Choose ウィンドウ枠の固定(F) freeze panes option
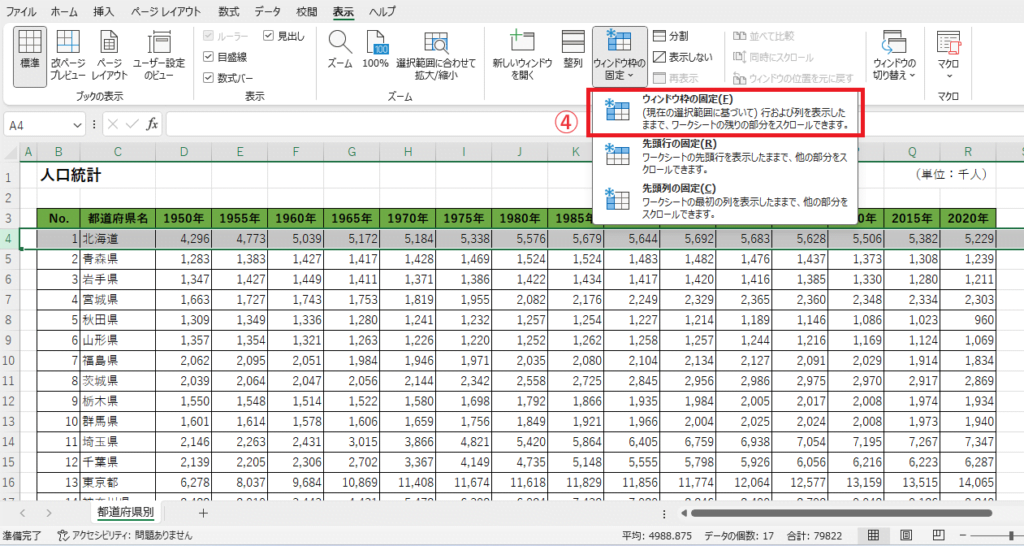This screenshot has width=1024, height=546. click(x=728, y=112)
